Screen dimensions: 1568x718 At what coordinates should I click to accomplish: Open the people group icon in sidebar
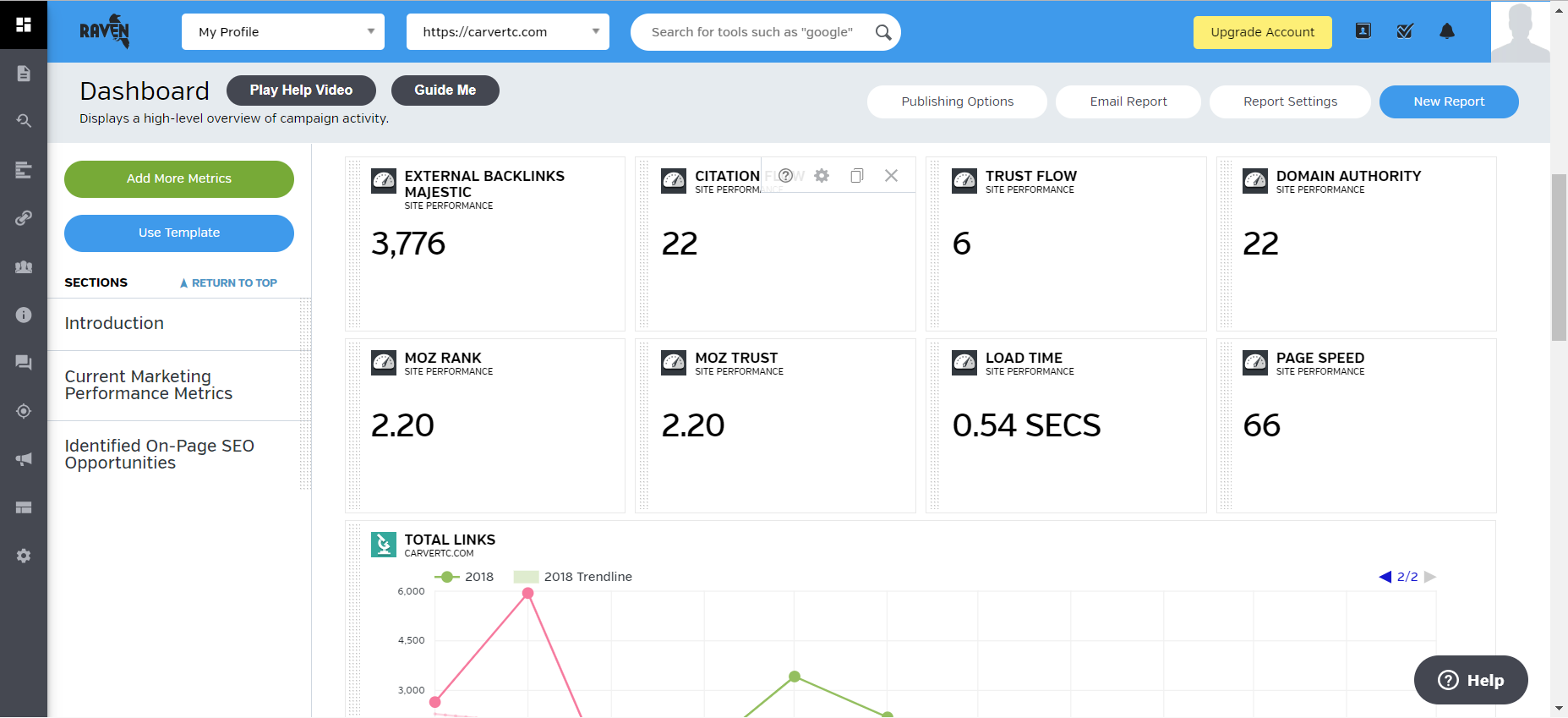[x=24, y=266]
